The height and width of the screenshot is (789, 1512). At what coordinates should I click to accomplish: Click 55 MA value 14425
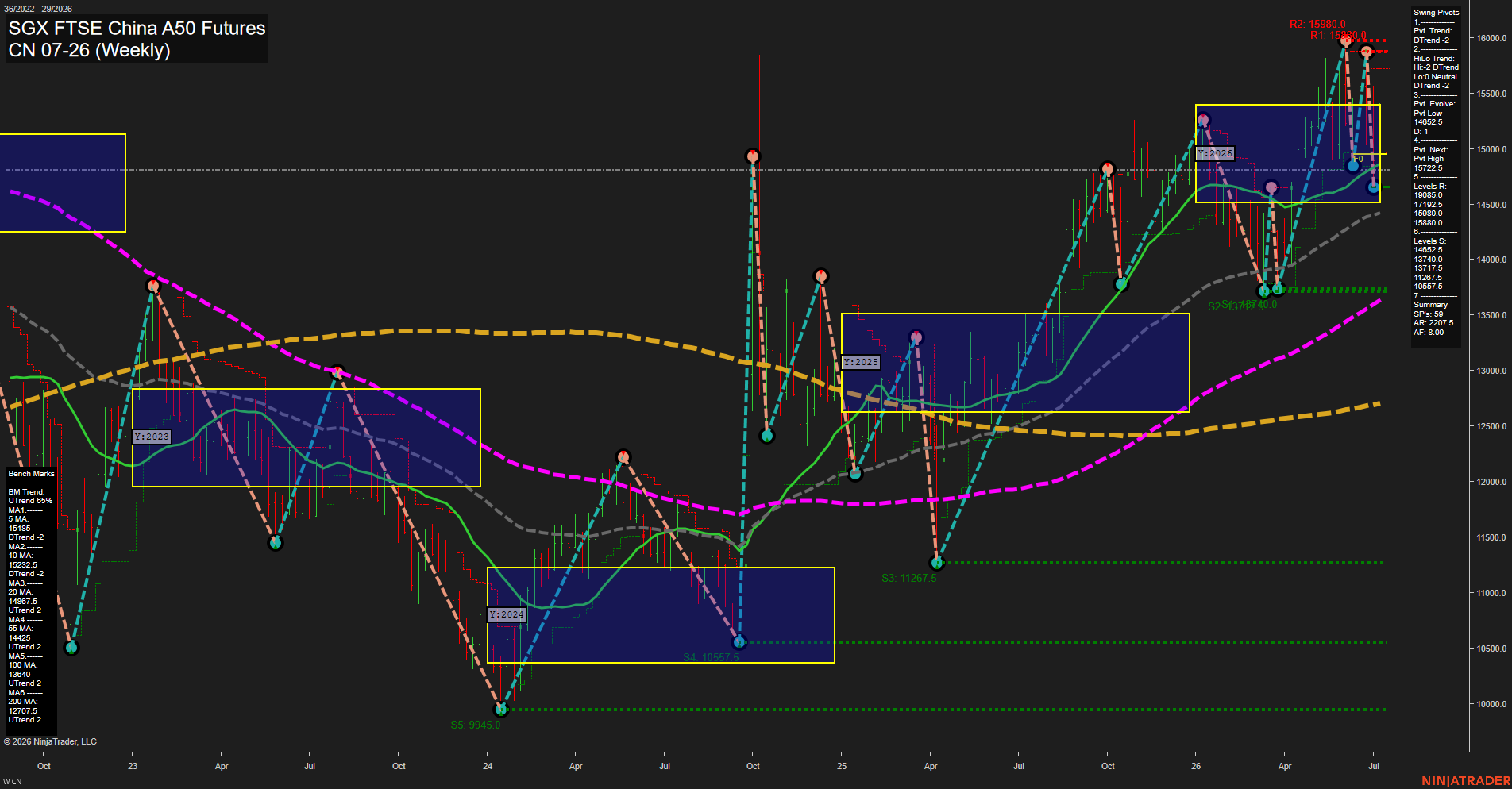click(19, 638)
